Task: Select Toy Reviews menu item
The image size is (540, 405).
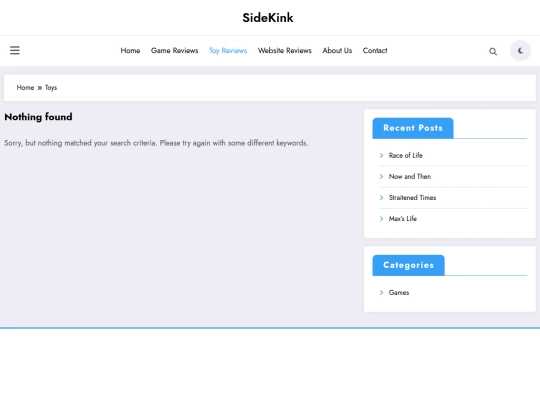Action: 228,51
